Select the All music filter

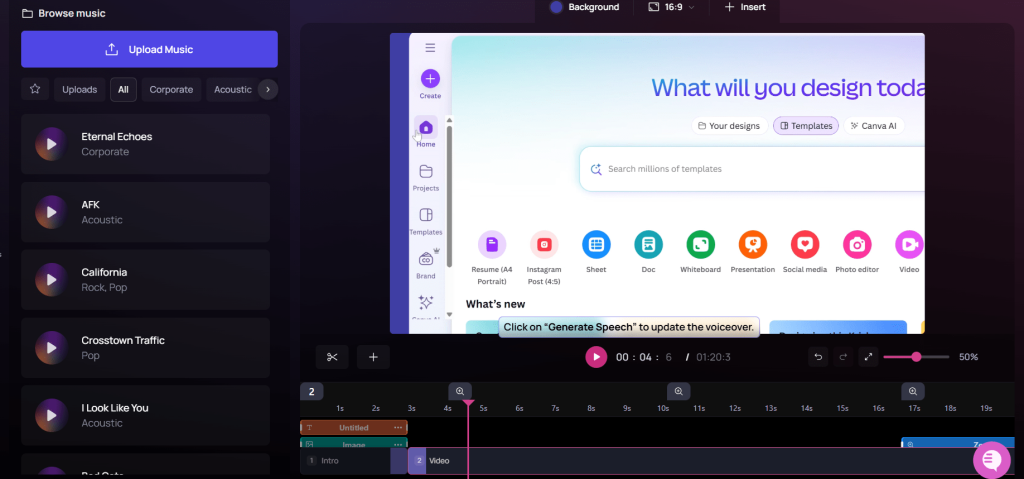pos(123,90)
